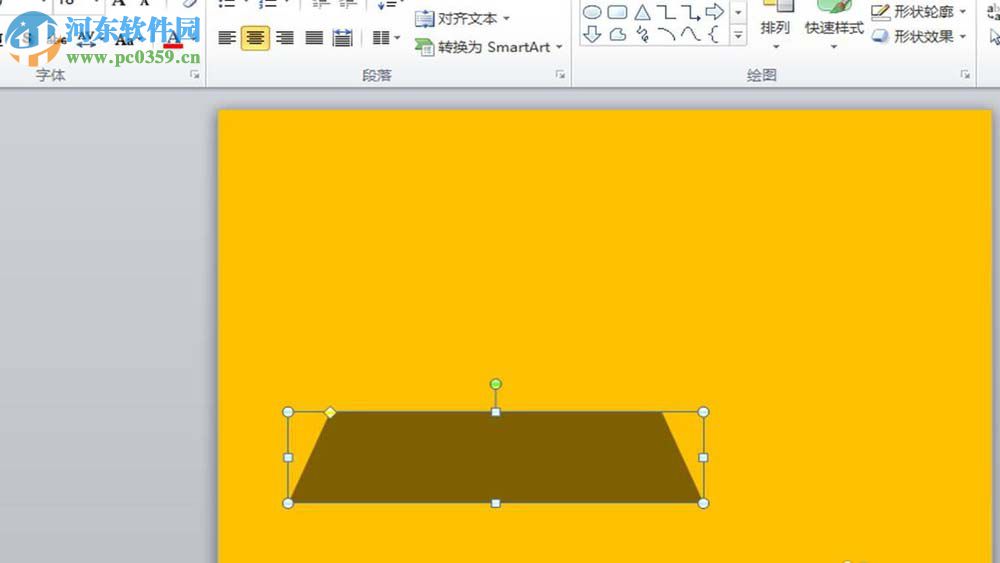Select the left brace shape
This screenshot has height=563, width=1000.
tap(714, 34)
